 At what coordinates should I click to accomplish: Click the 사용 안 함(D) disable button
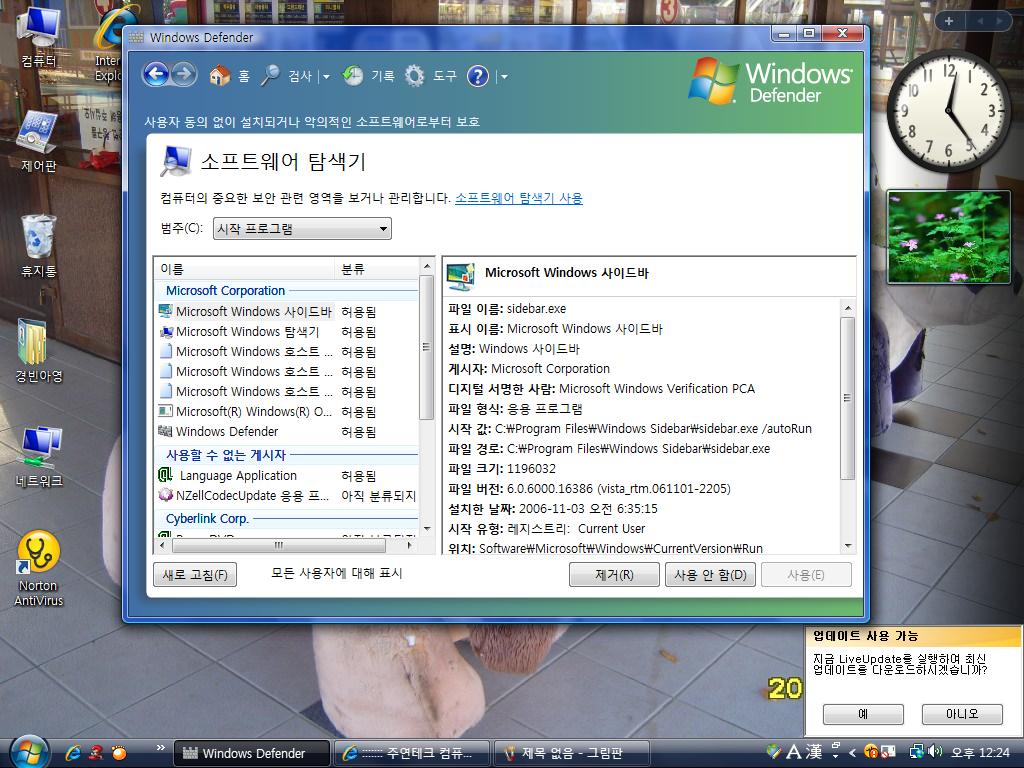point(710,575)
